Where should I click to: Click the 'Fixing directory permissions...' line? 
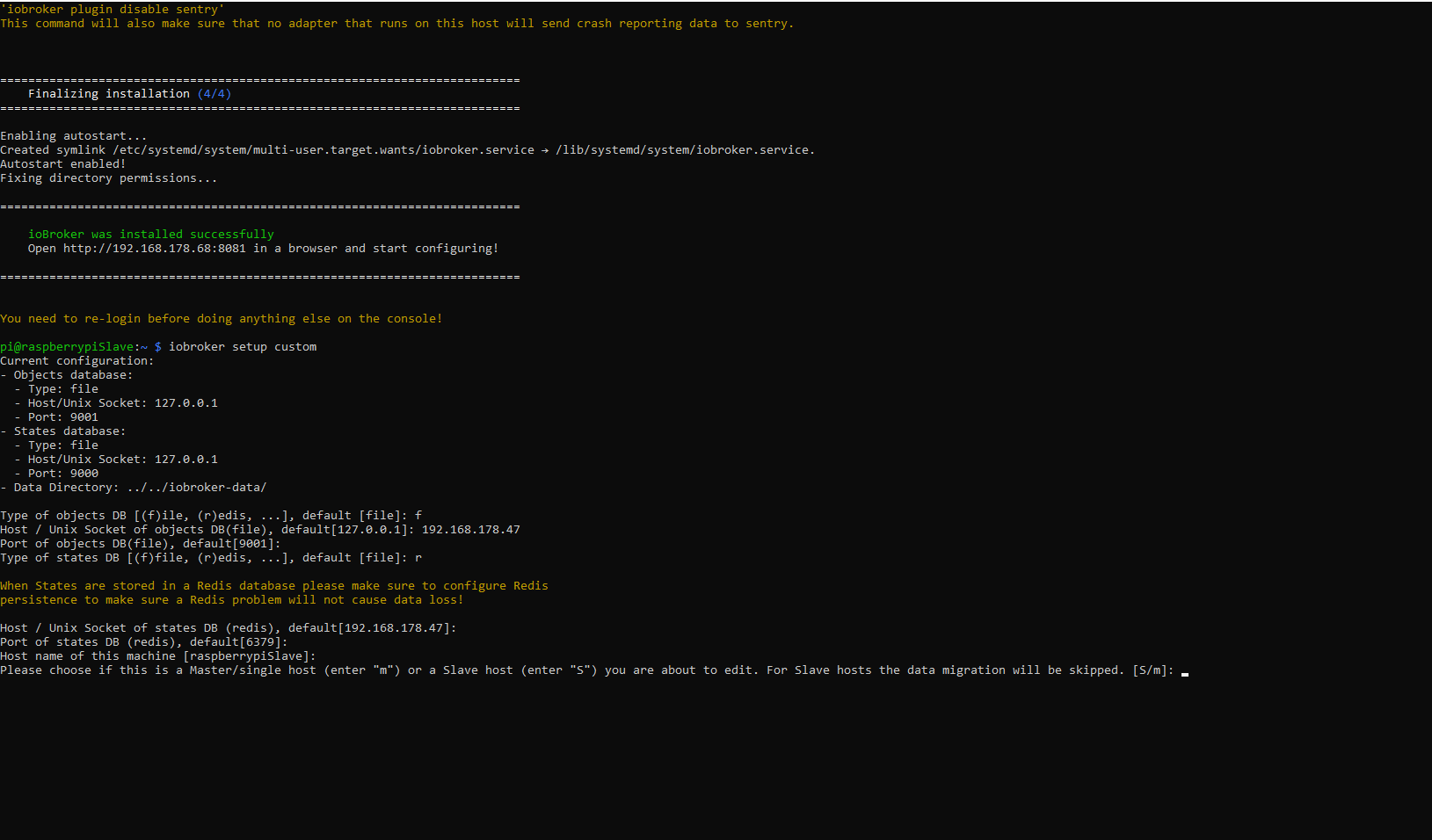(x=109, y=178)
